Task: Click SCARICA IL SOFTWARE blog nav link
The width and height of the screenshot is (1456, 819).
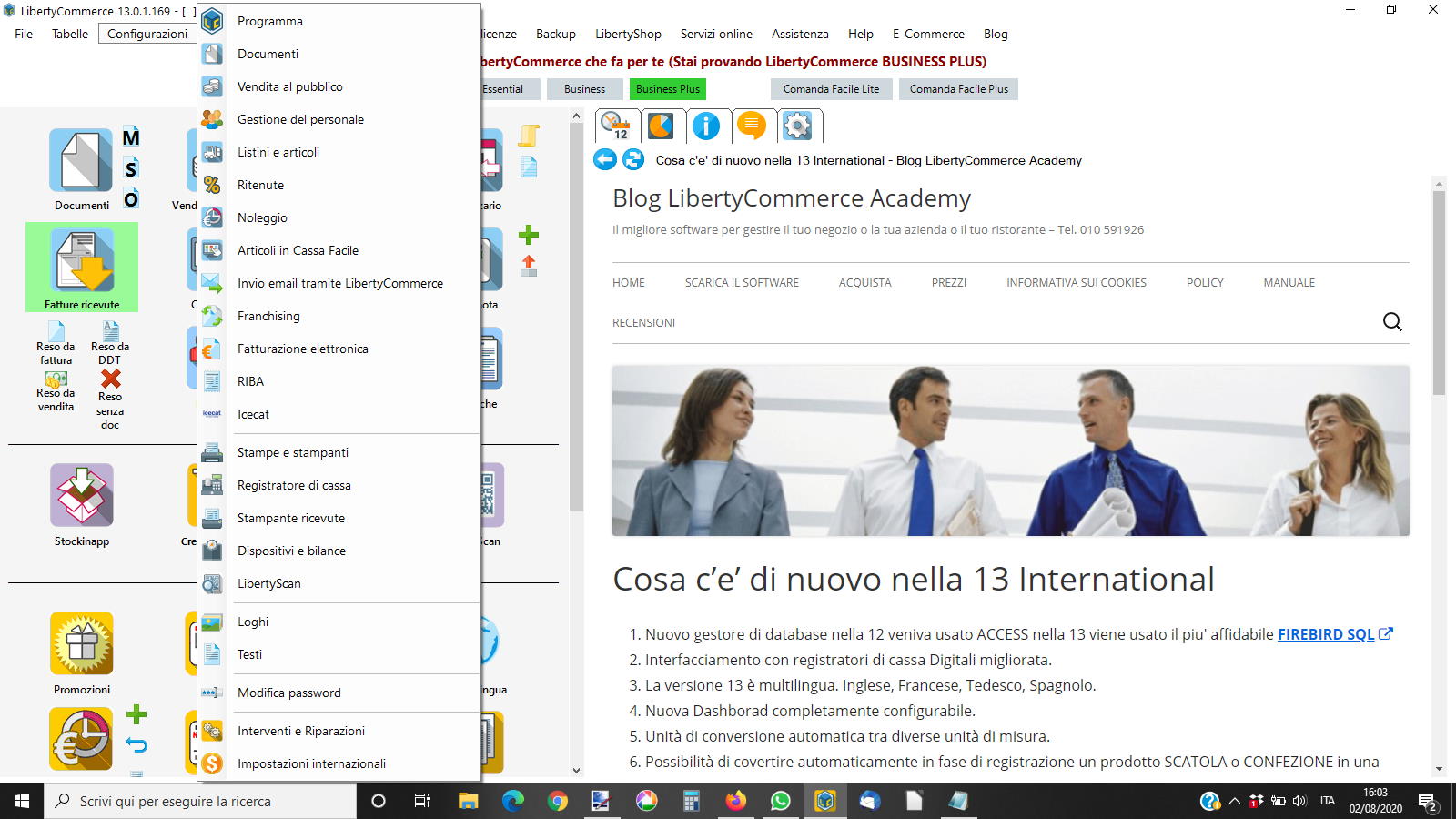Action: 742,283
